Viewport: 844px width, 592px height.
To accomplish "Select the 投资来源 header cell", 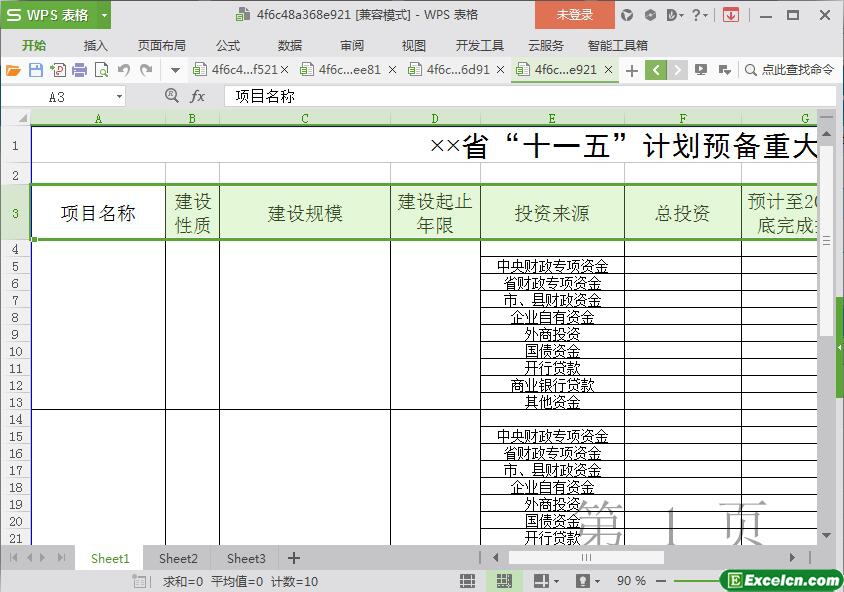I will point(552,213).
